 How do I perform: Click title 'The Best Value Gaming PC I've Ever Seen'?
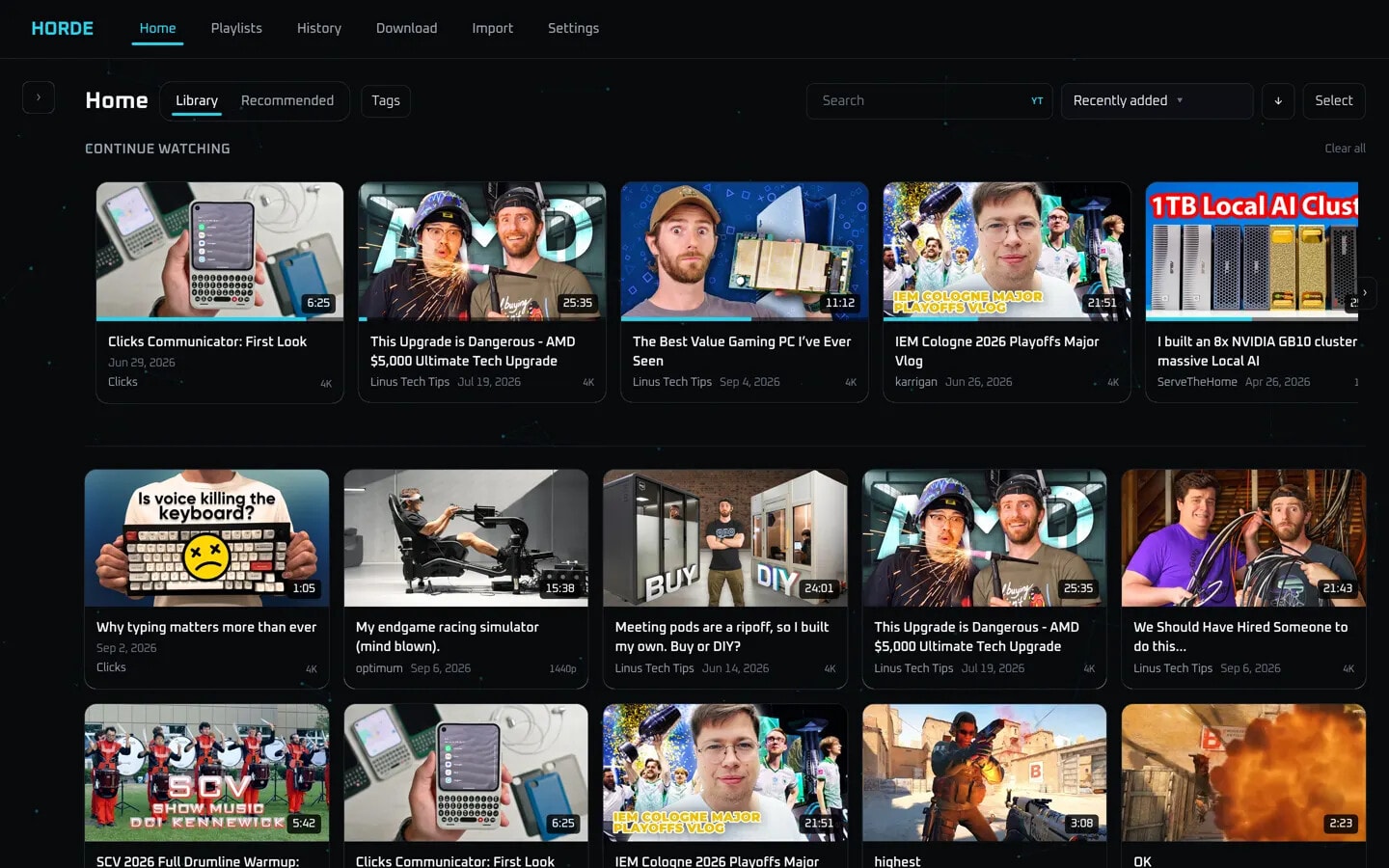coord(742,351)
